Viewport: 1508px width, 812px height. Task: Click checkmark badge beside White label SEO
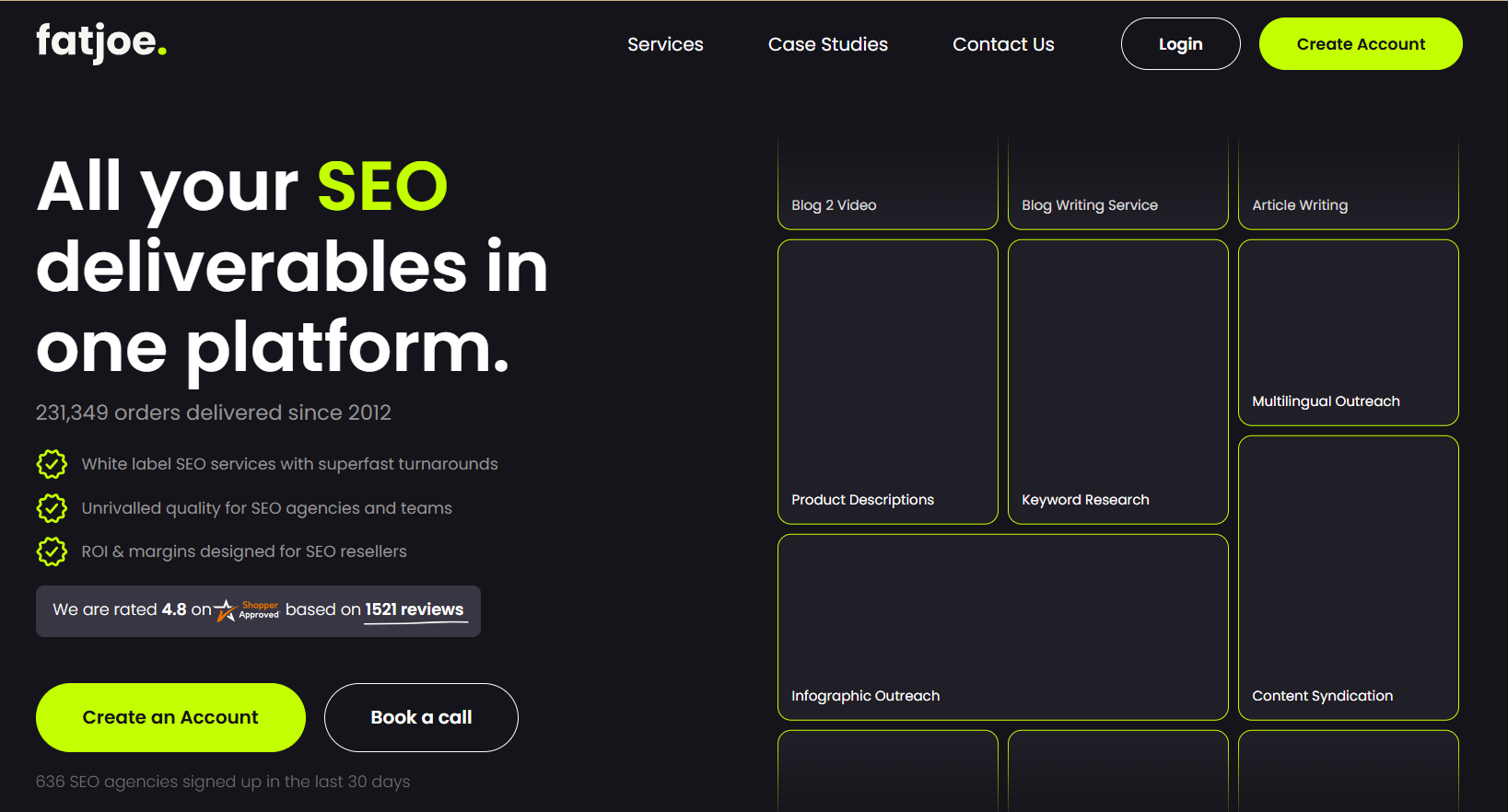click(x=52, y=464)
